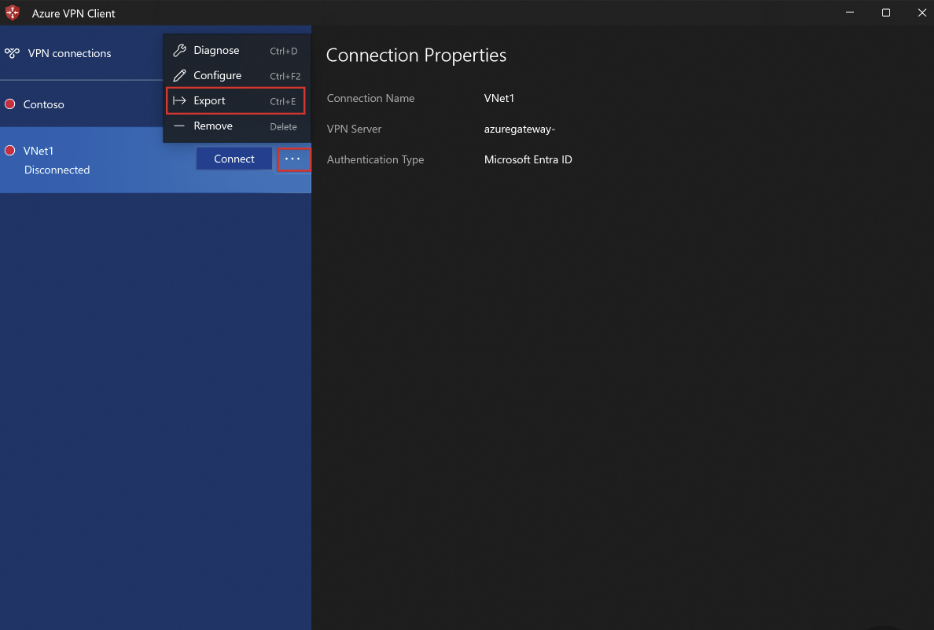Image resolution: width=934 pixels, height=630 pixels.
Task: Click the VPN connections heading
Action: (69, 53)
